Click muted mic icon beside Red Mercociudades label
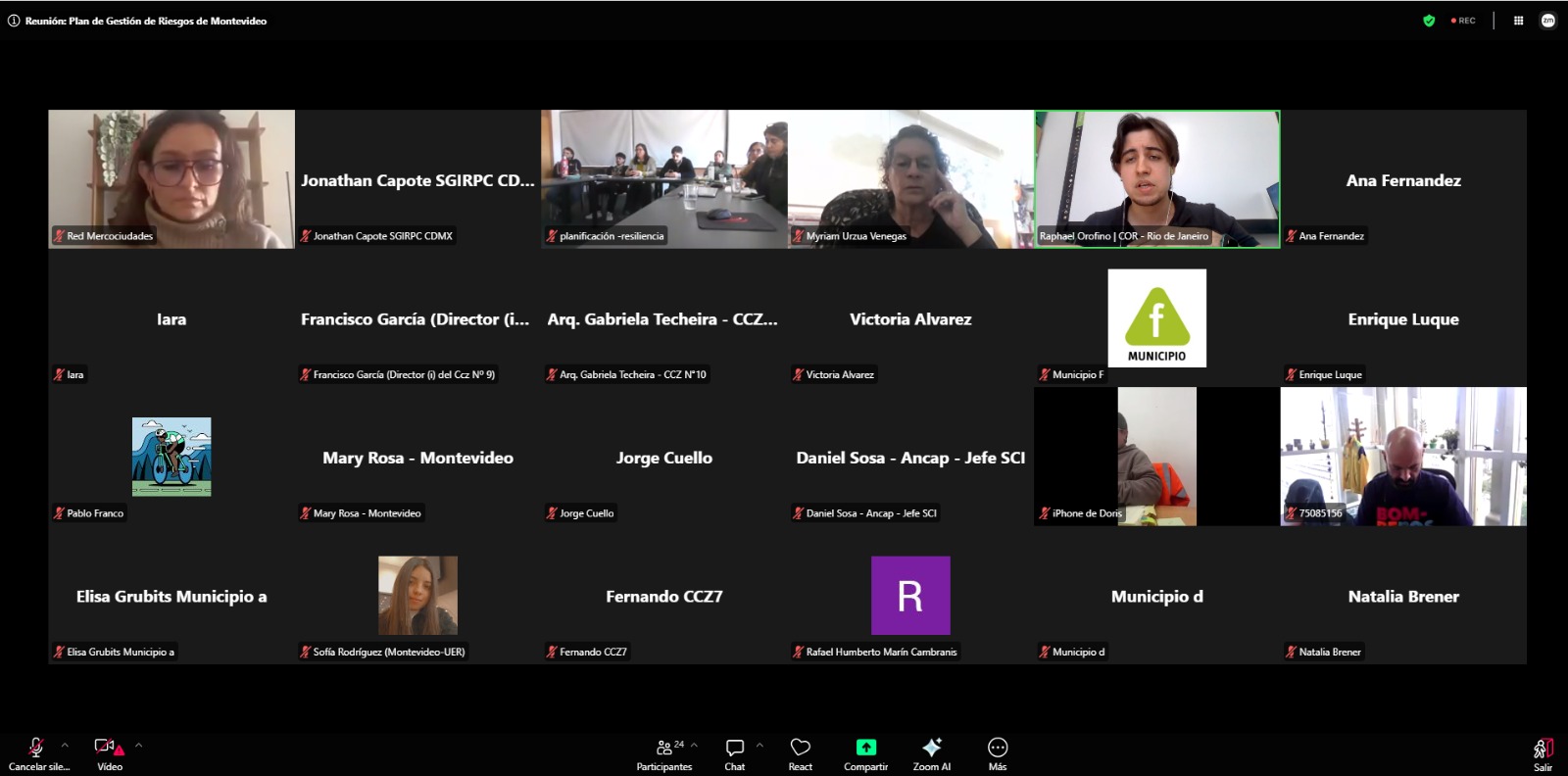Screen dimensions: 1568x776 pyautogui.click(x=59, y=236)
